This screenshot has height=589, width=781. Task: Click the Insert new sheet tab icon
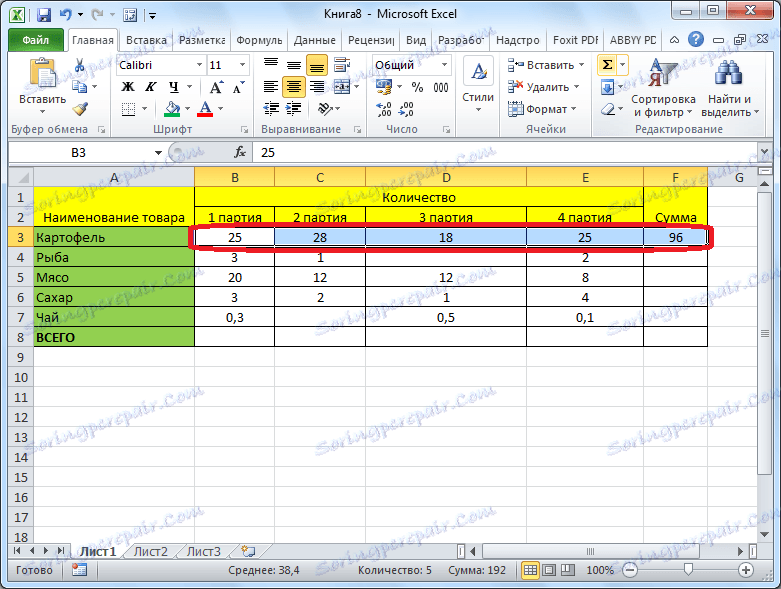coord(248,551)
